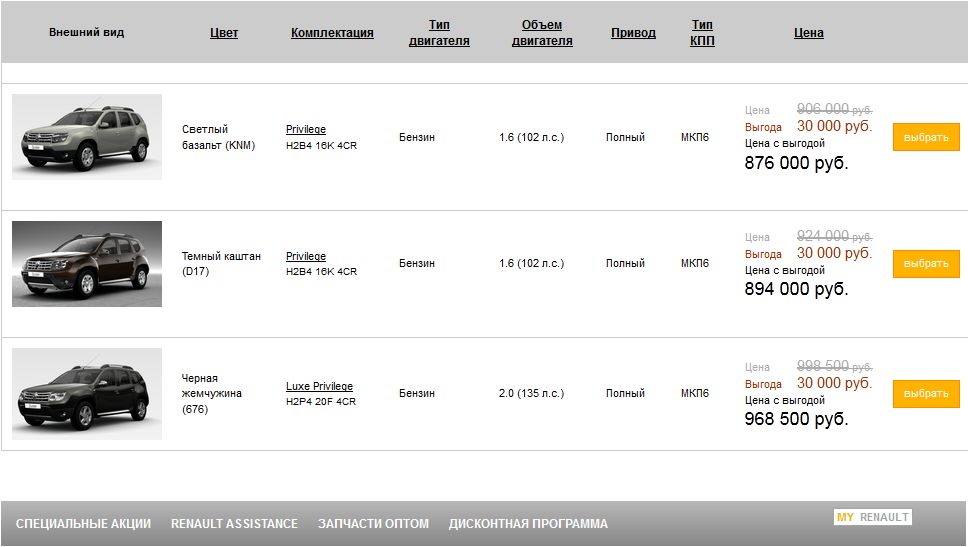Open My Renault badge
The image size is (968, 547).
(x=872, y=517)
